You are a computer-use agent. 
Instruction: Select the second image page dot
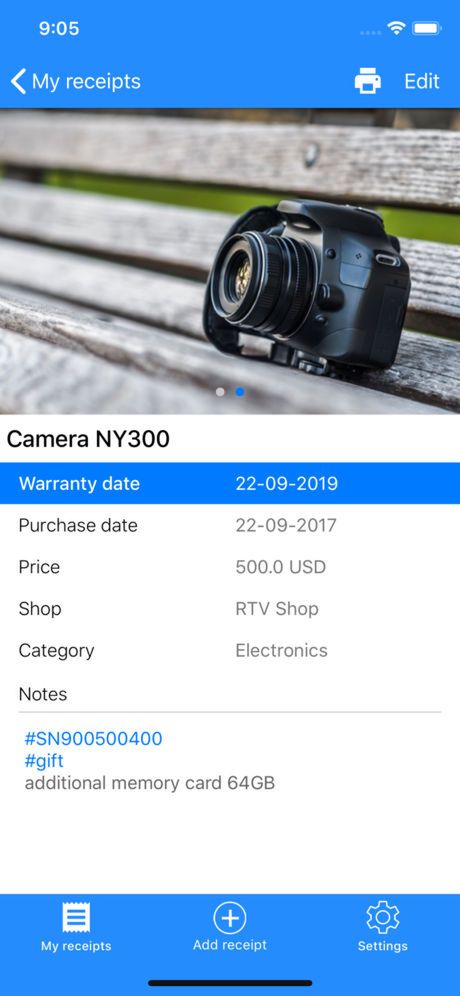pos(240,392)
